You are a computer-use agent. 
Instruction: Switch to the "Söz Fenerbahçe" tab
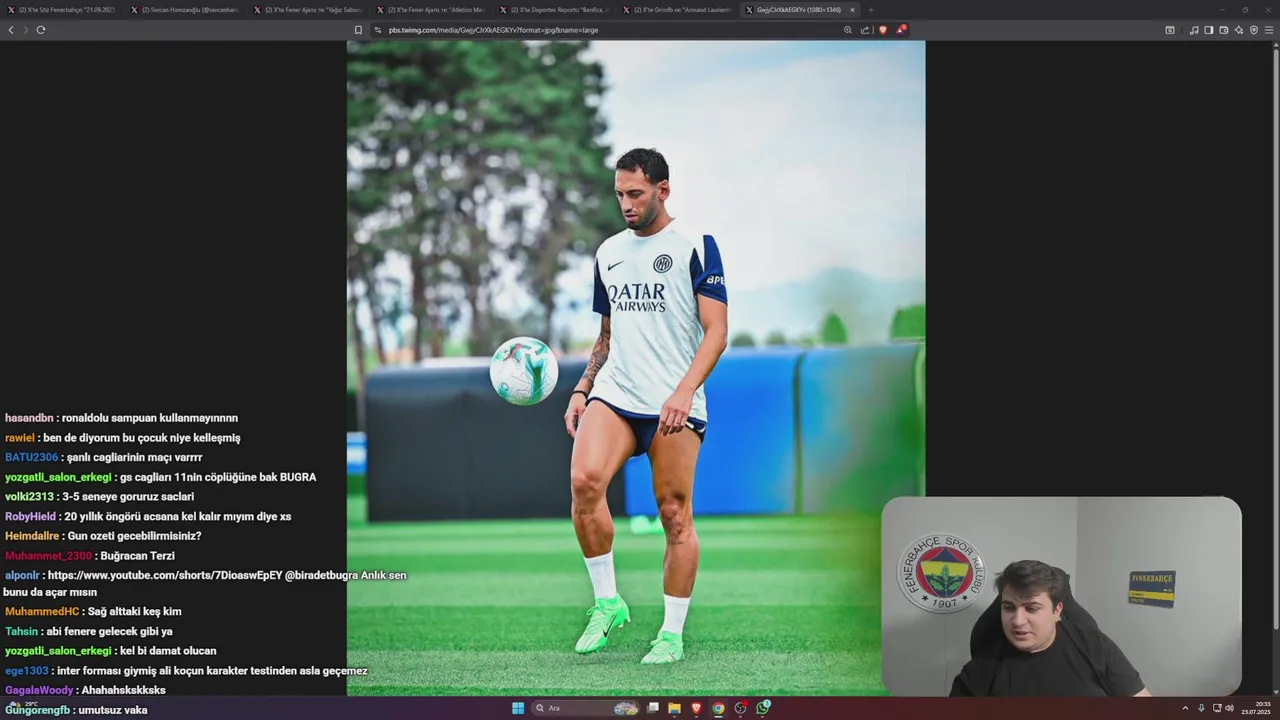[x=62, y=10]
